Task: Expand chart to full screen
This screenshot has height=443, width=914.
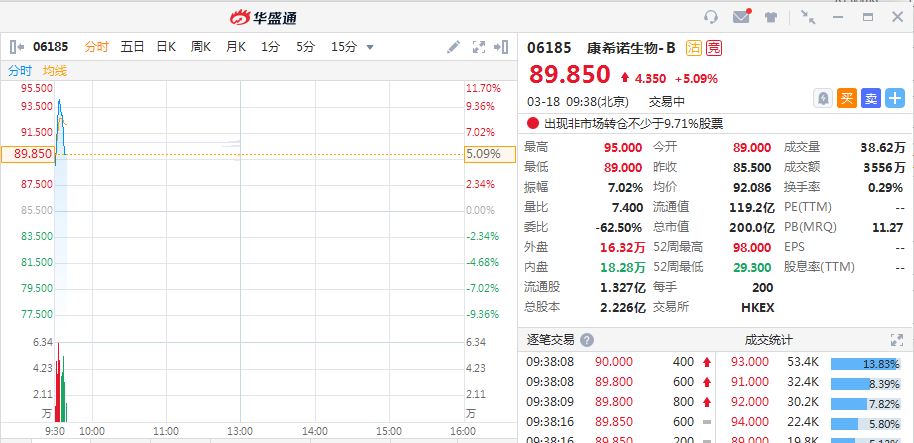Action: click(x=478, y=47)
